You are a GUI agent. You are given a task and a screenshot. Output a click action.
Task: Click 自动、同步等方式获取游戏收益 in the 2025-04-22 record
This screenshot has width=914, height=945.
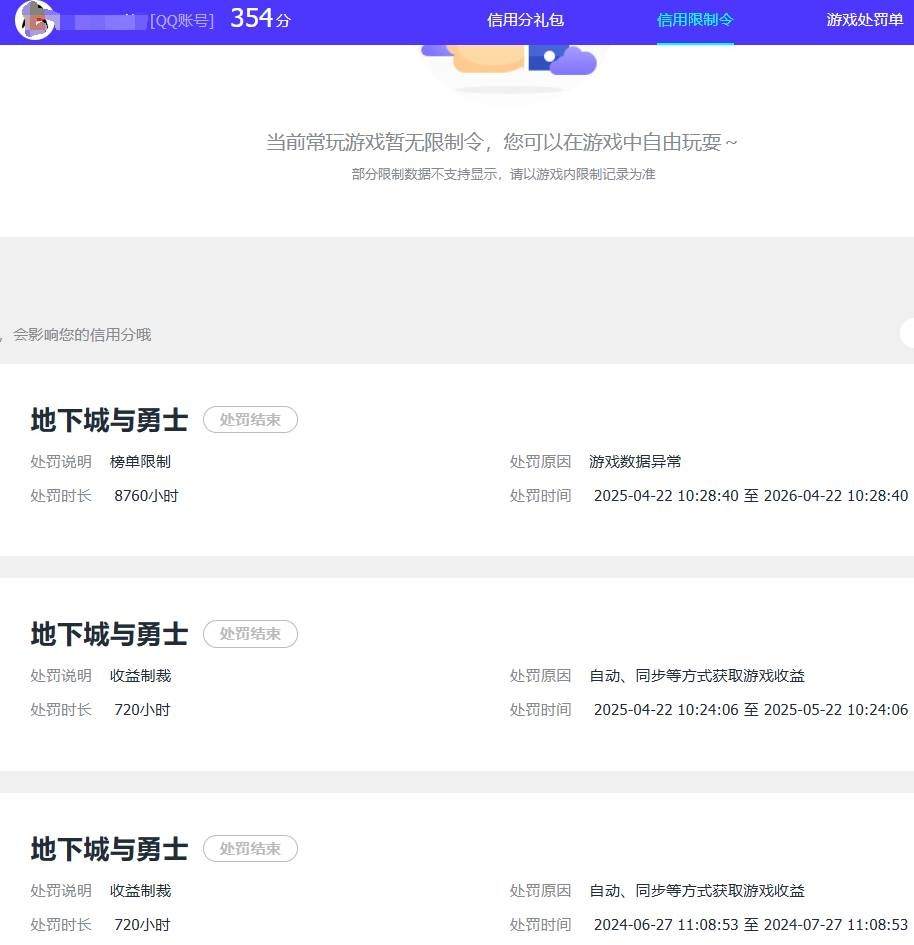tap(697, 676)
